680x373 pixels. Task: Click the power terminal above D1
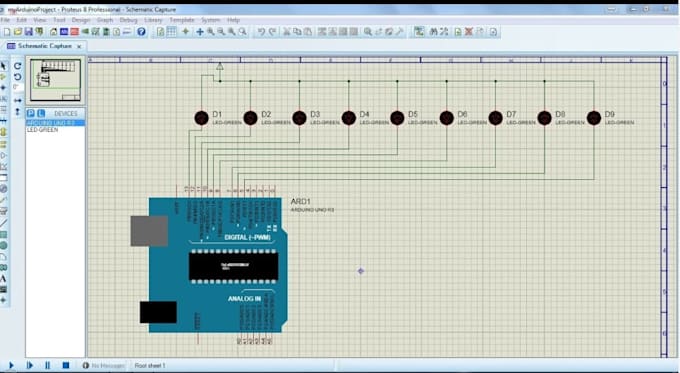(x=220, y=67)
